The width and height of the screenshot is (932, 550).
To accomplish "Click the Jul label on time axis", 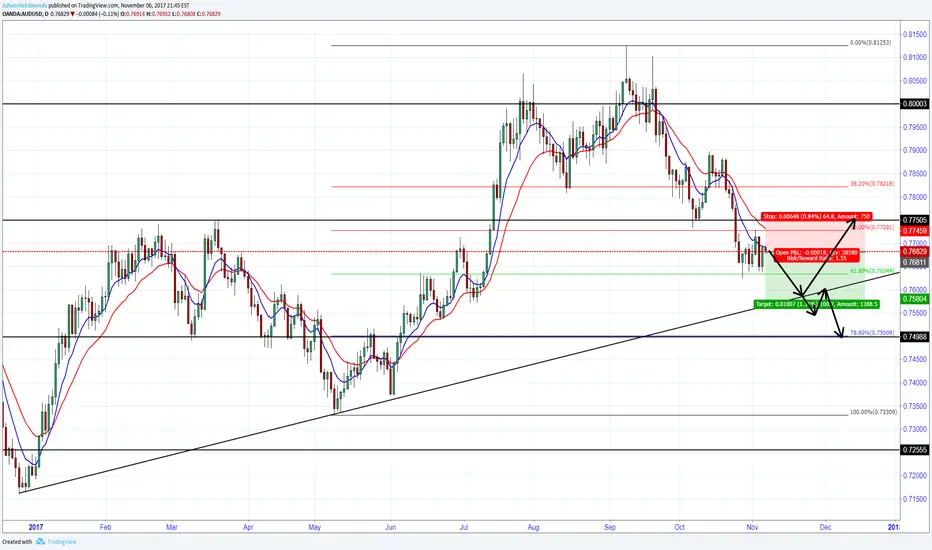I will click(x=464, y=527).
